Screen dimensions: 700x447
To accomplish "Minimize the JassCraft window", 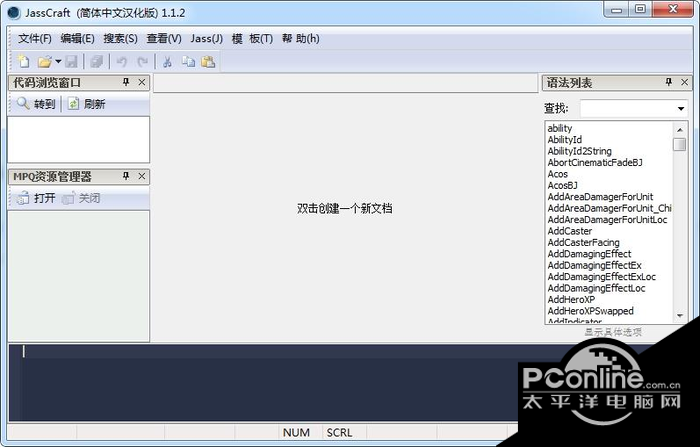I will [617, 9].
